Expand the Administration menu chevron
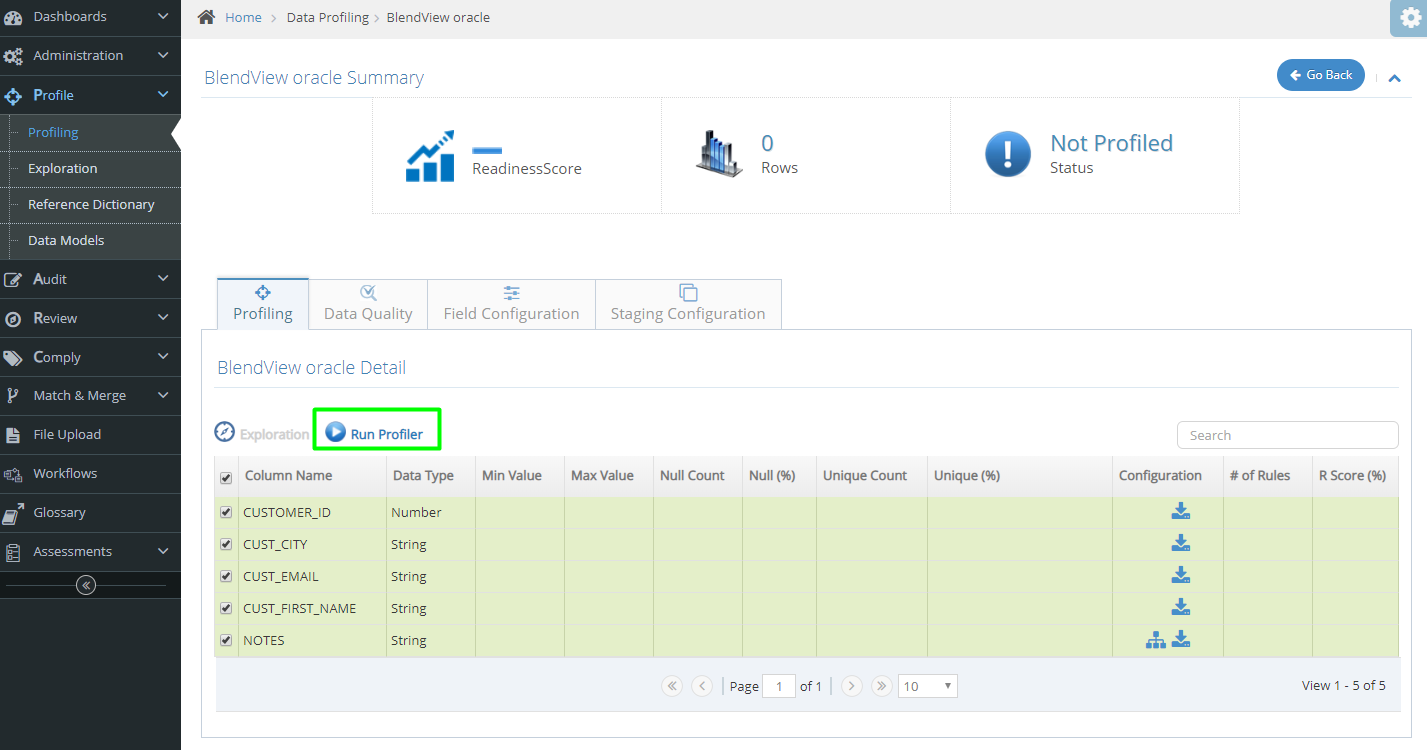This screenshot has height=750, width=1427. (x=163, y=55)
